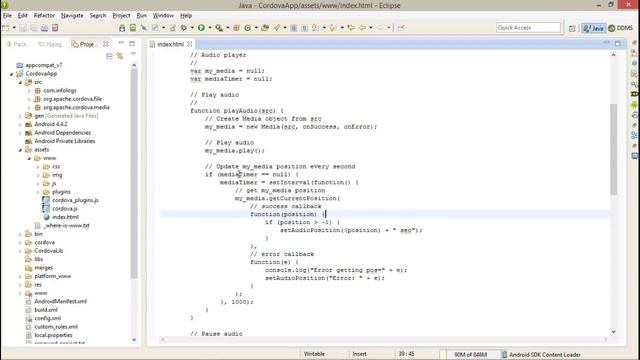
Task: Click the Project Explorer vertical scrollbar
Action: (134, 174)
